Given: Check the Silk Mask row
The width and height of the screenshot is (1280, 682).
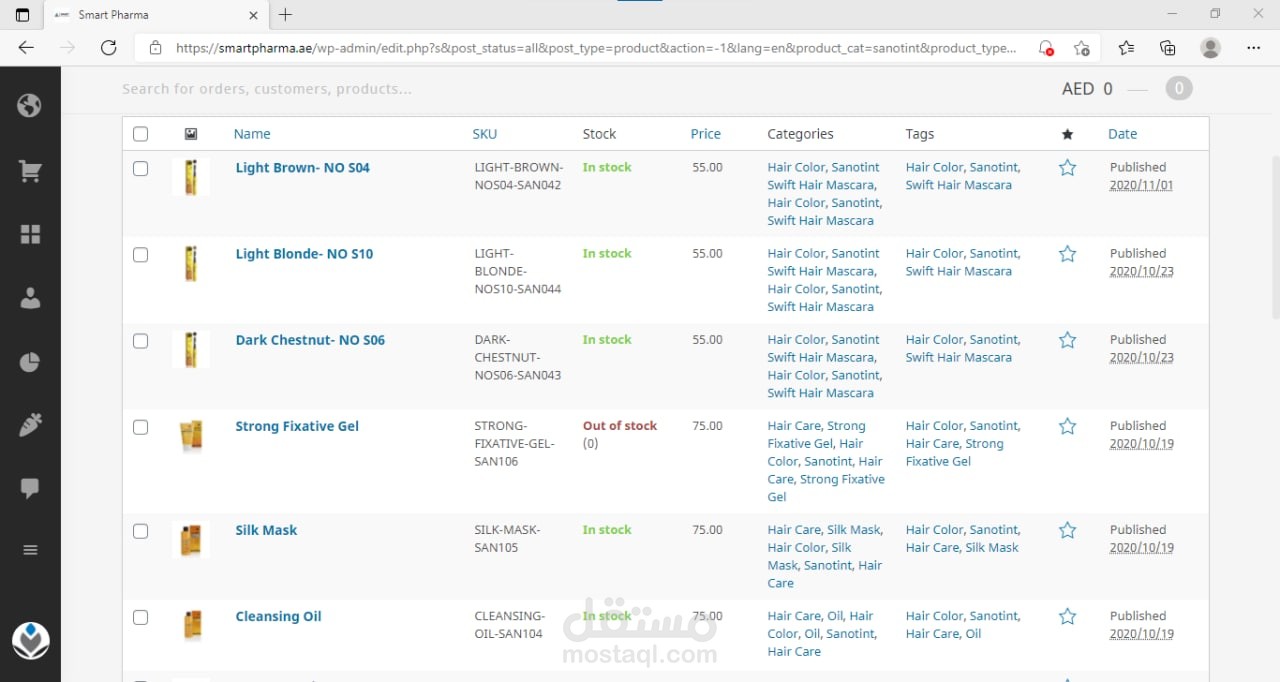Looking at the screenshot, I should pyautogui.click(x=140, y=531).
